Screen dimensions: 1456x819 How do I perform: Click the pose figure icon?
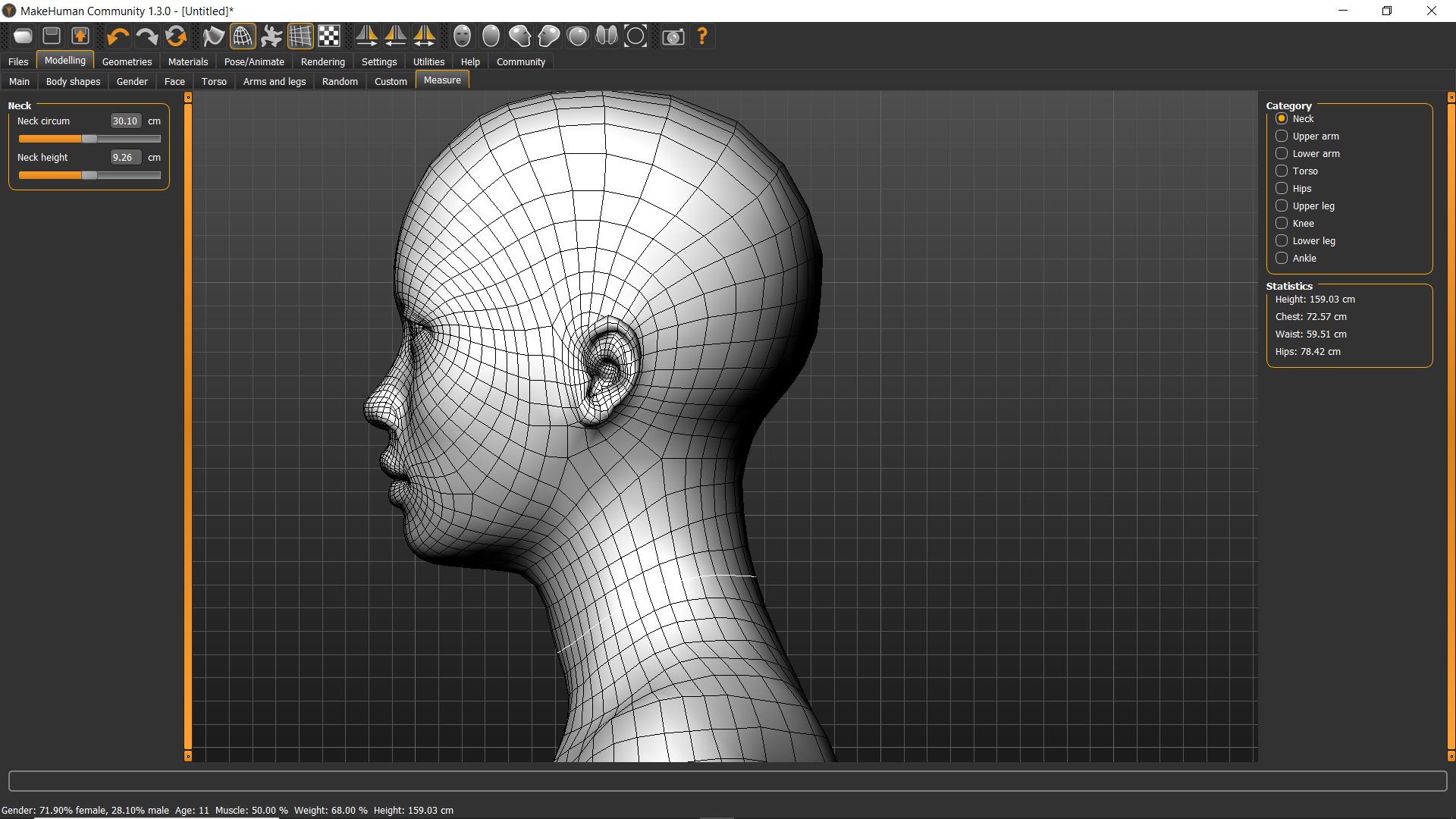(x=271, y=36)
